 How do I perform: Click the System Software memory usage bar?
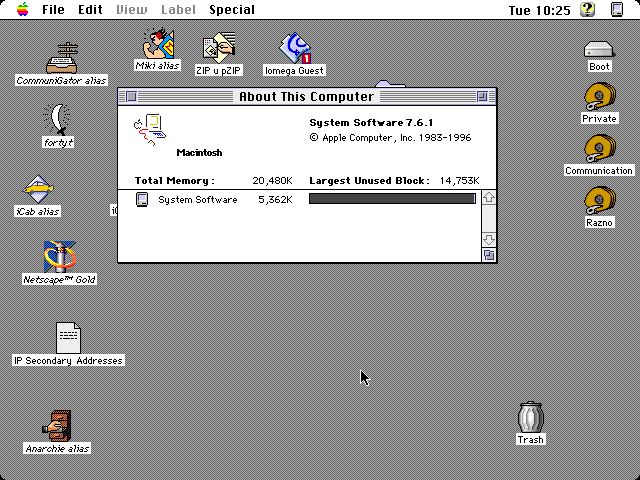pyautogui.click(x=392, y=199)
